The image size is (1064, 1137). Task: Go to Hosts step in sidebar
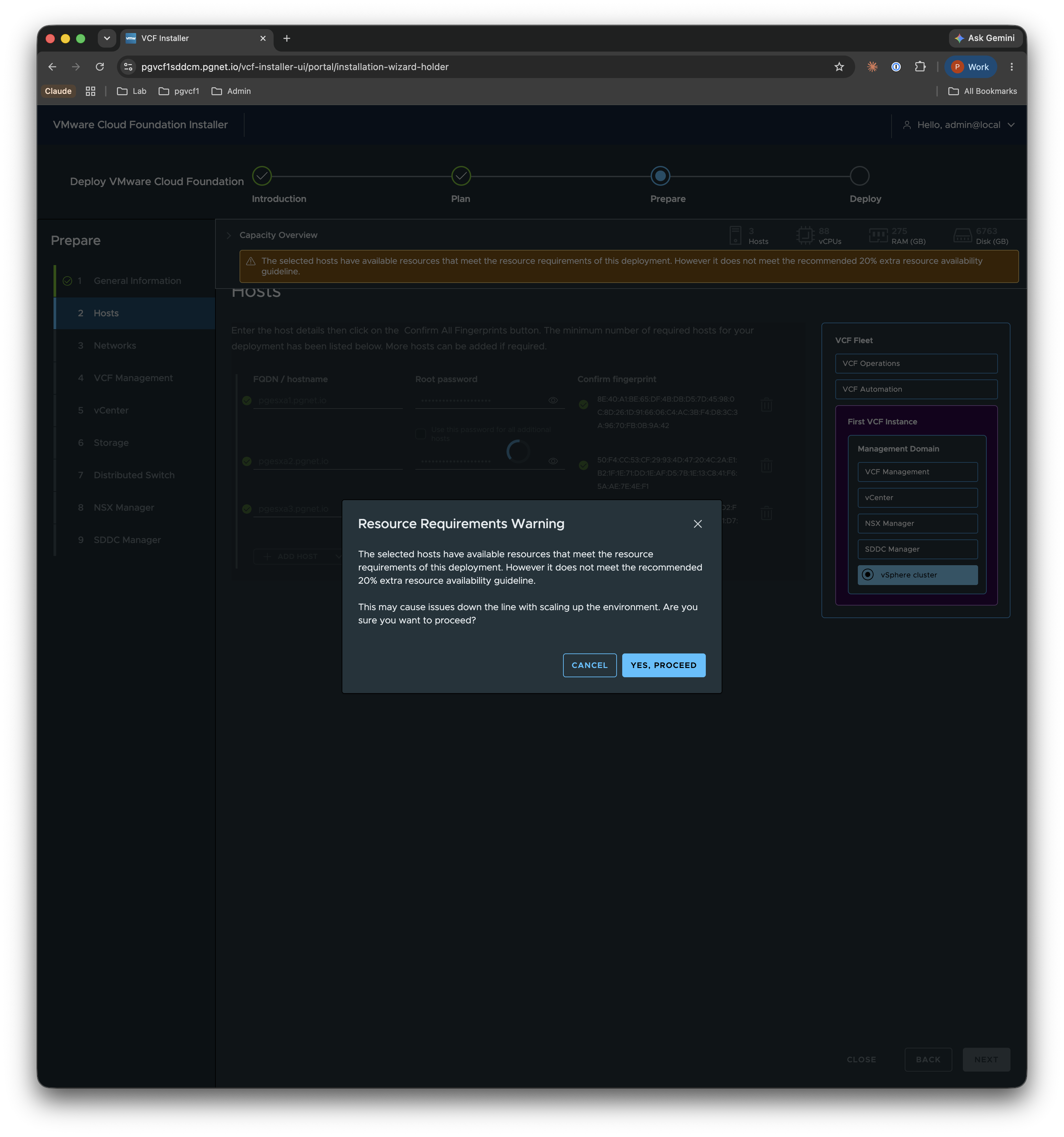click(x=135, y=313)
